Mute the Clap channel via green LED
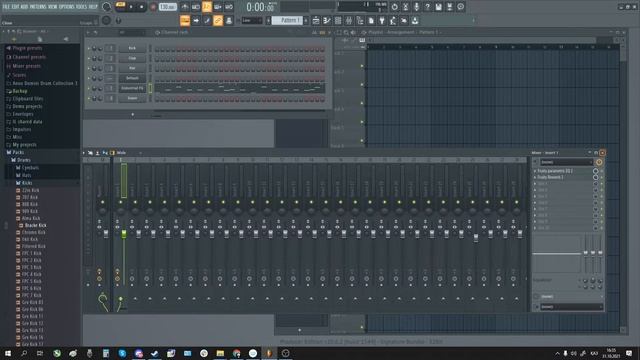The height and width of the screenshot is (360, 640). tap(89, 58)
